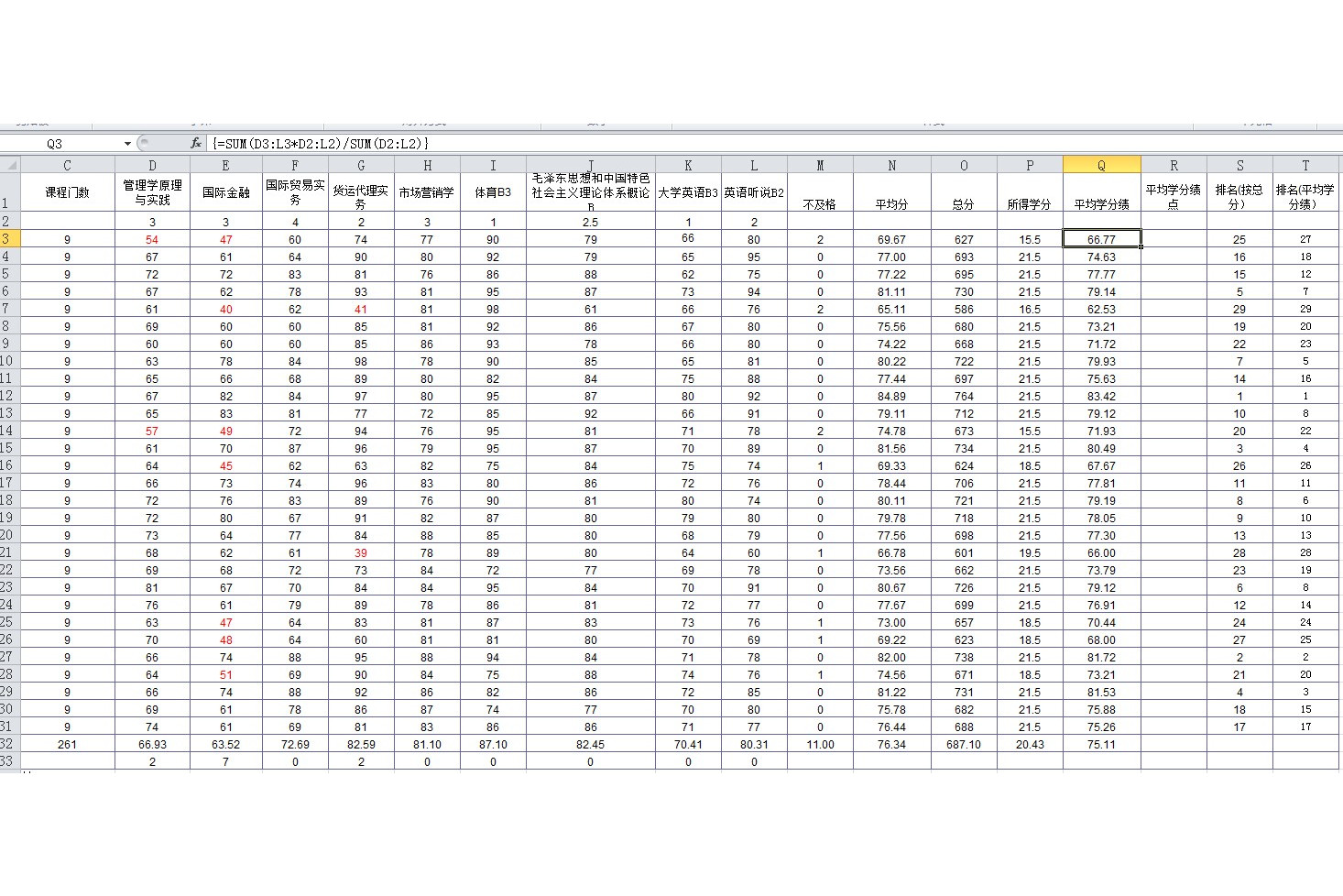
Task: Click the 市场营销学 header cell
Action: pyautogui.click(x=427, y=192)
